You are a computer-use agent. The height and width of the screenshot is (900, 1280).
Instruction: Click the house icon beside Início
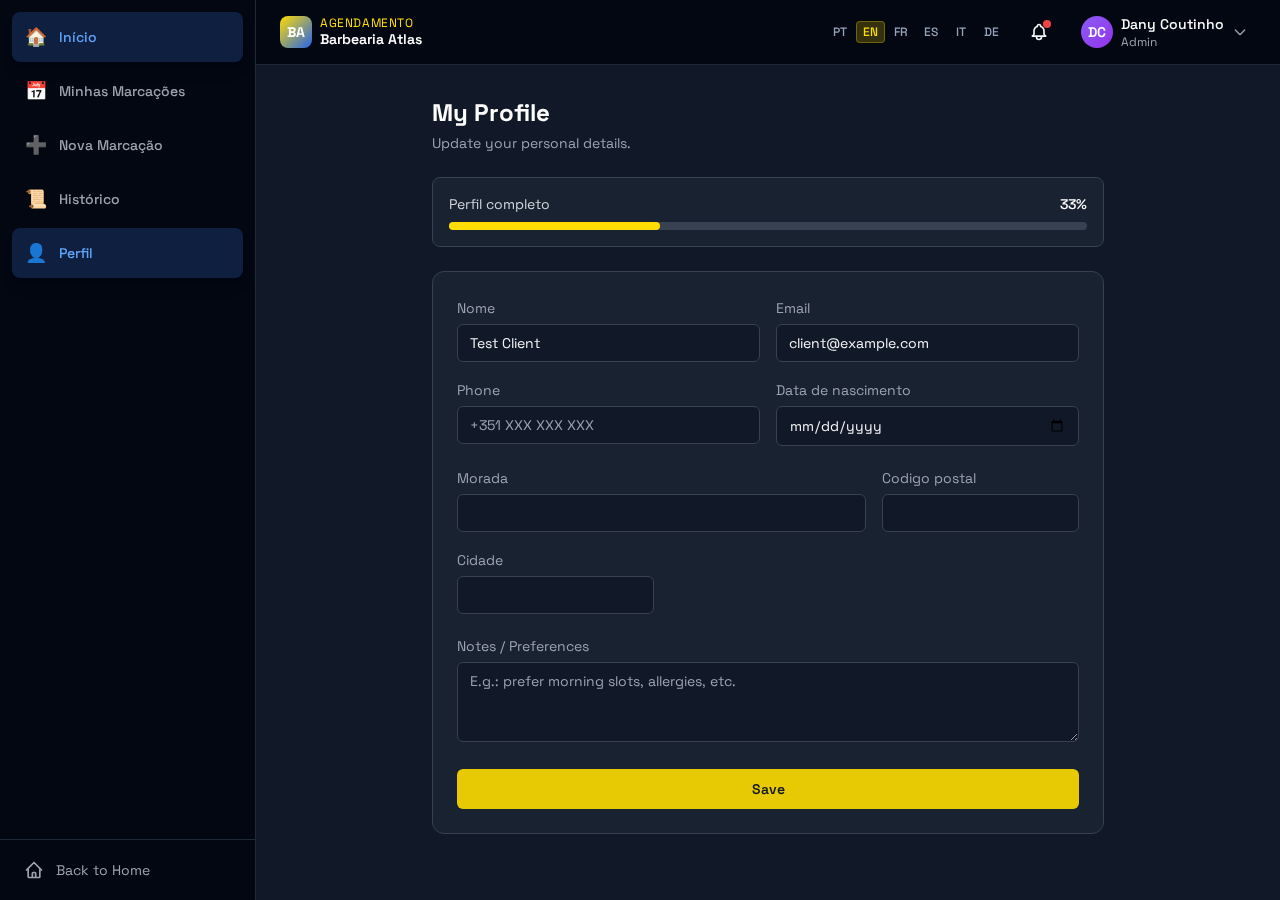pyautogui.click(x=36, y=37)
